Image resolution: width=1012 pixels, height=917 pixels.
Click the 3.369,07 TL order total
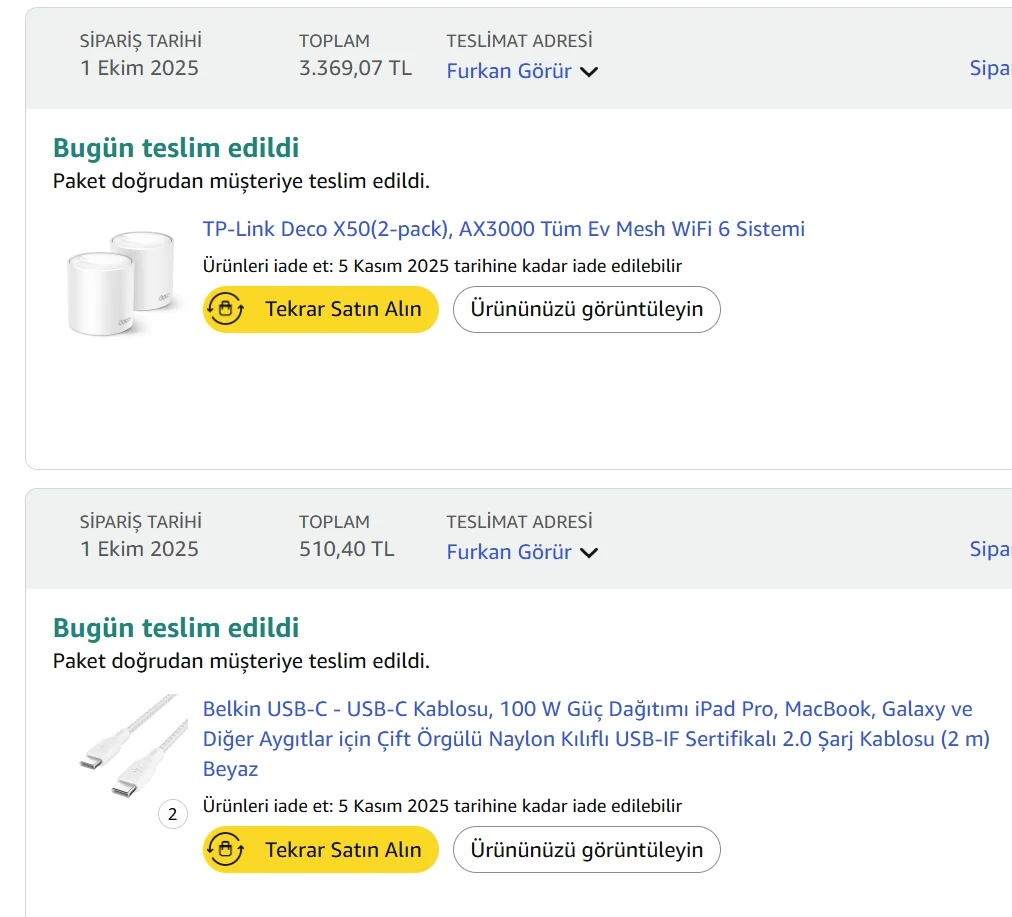[x=355, y=68]
